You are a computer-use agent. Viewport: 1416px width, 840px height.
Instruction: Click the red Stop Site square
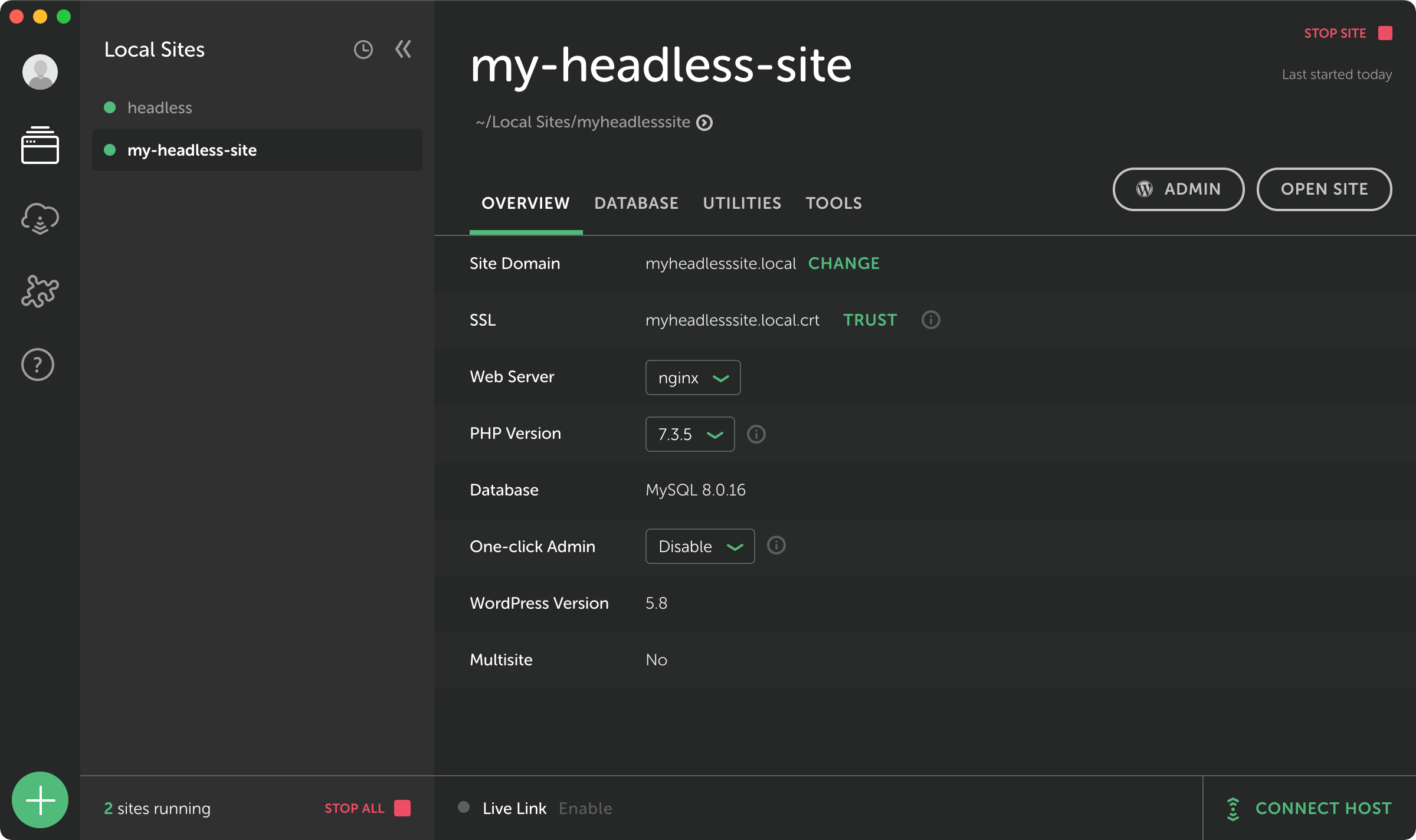pos(1385,33)
